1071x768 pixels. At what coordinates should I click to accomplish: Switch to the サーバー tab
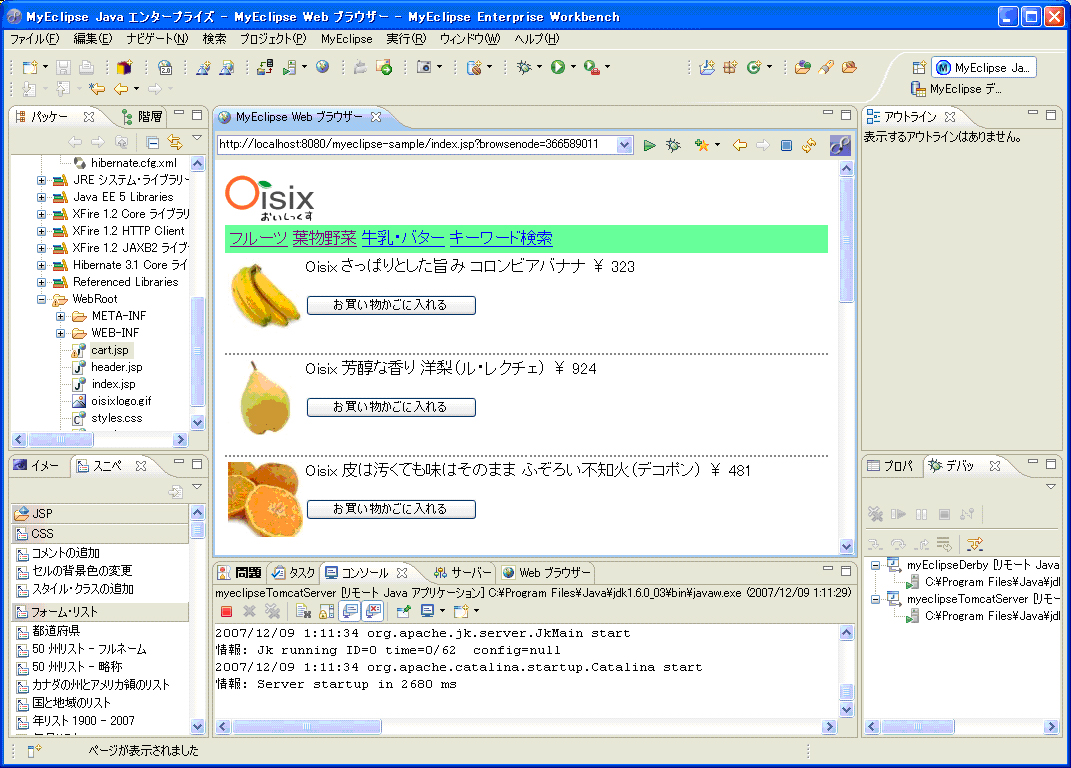point(462,573)
